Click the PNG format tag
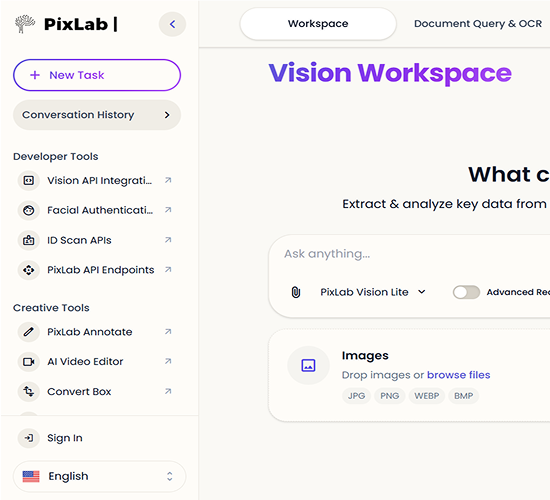The image size is (550, 500). point(390,396)
